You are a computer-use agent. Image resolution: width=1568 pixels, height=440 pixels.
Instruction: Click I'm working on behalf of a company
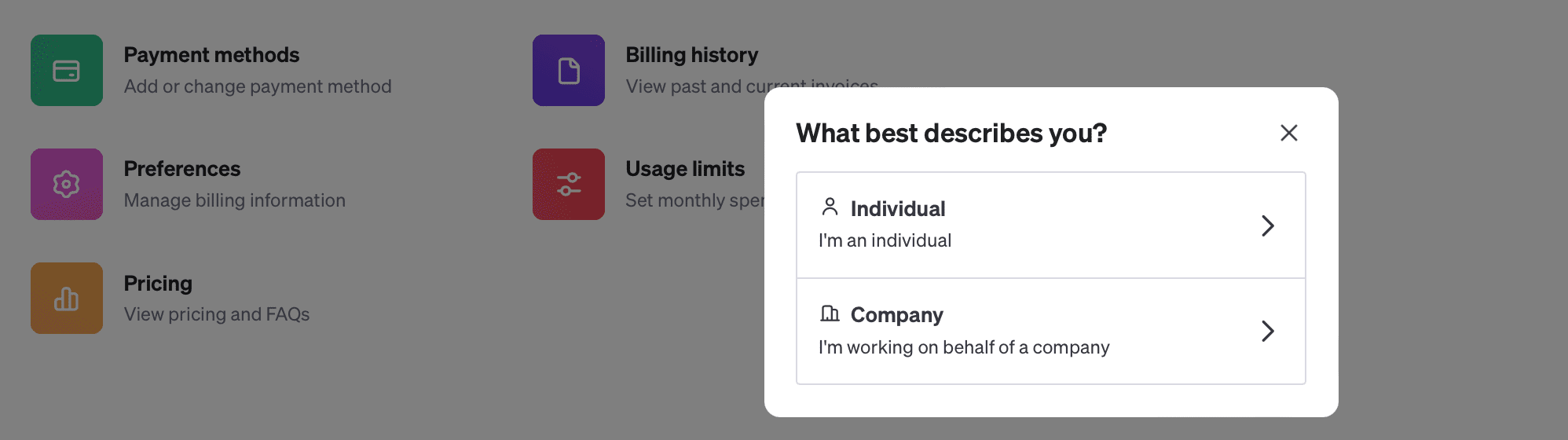(x=964, y=347)
